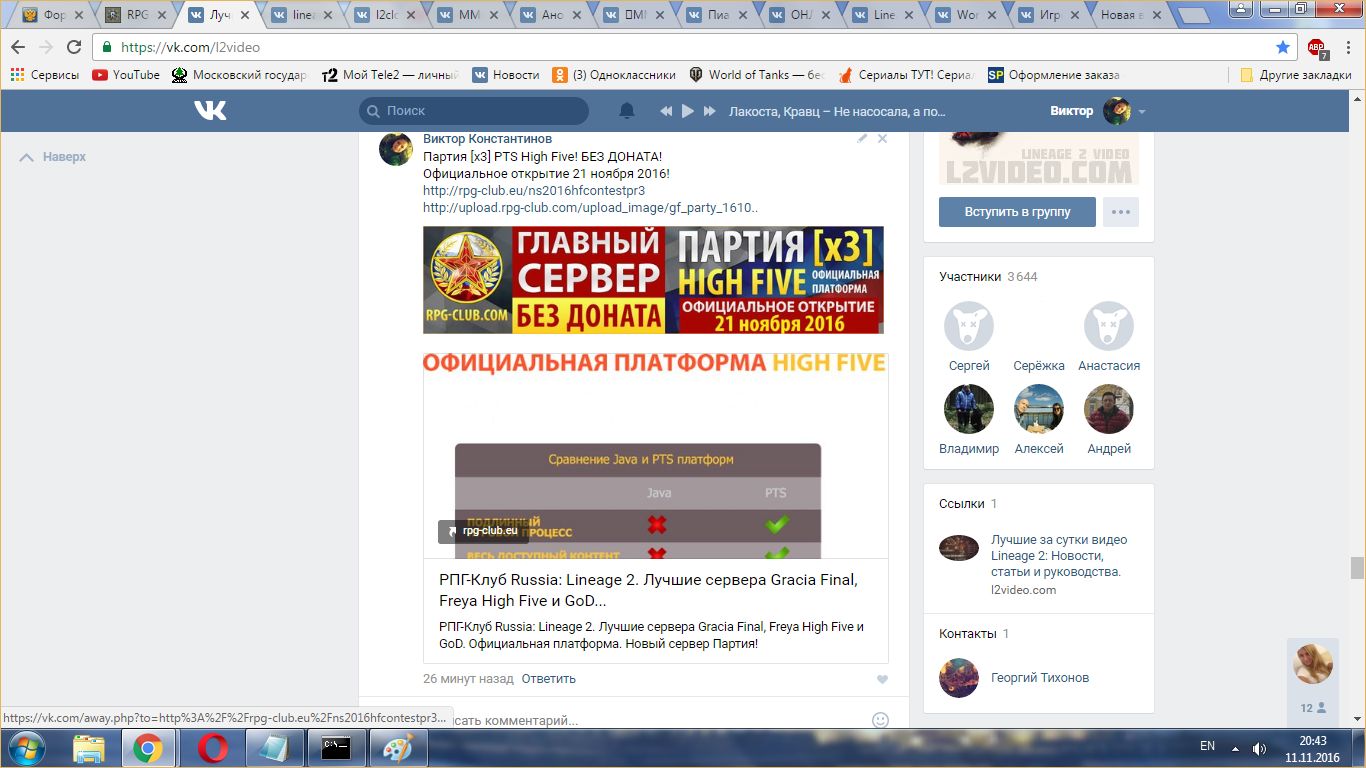Switch to the ОНЛ browser tab
The height and width of the screenshot is (768, 1366).
pos(802,15)
